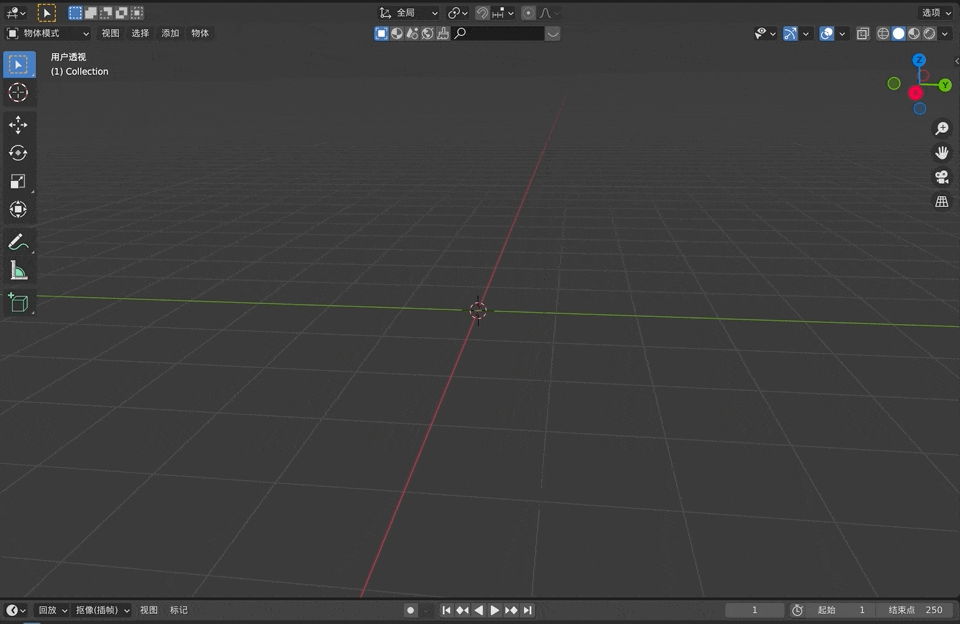Switch to orthographic grid view icon
The width and height of the screenshot is (960, 624).
[x=941, y=202]
